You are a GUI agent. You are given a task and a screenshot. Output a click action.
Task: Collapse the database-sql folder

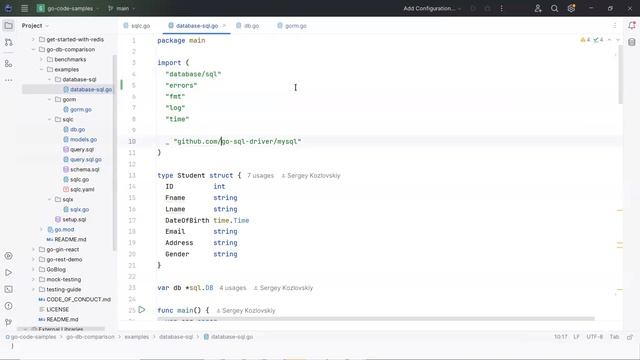tap(49, 80)
